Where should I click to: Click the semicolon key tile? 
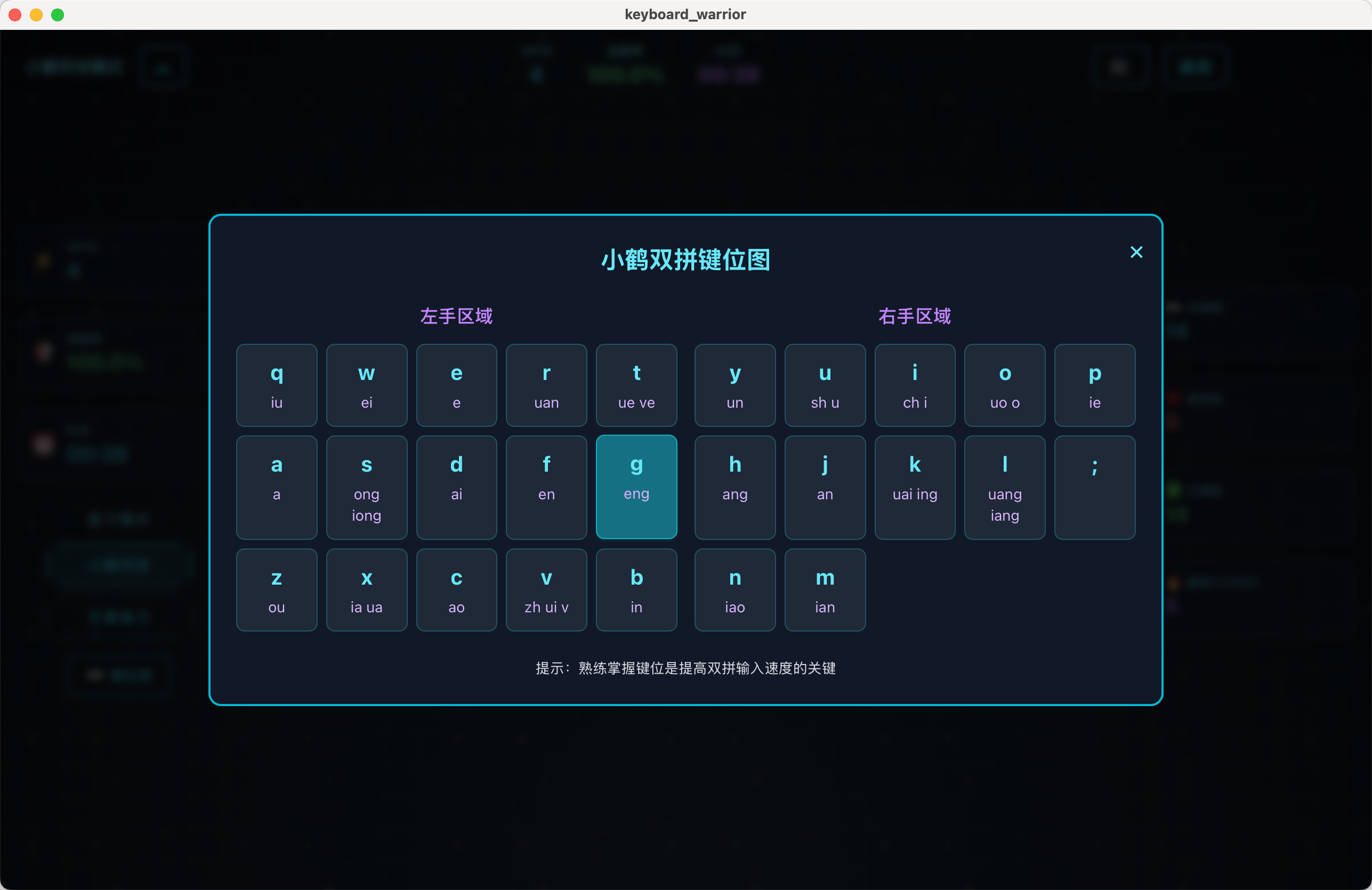coord(1094,487)
